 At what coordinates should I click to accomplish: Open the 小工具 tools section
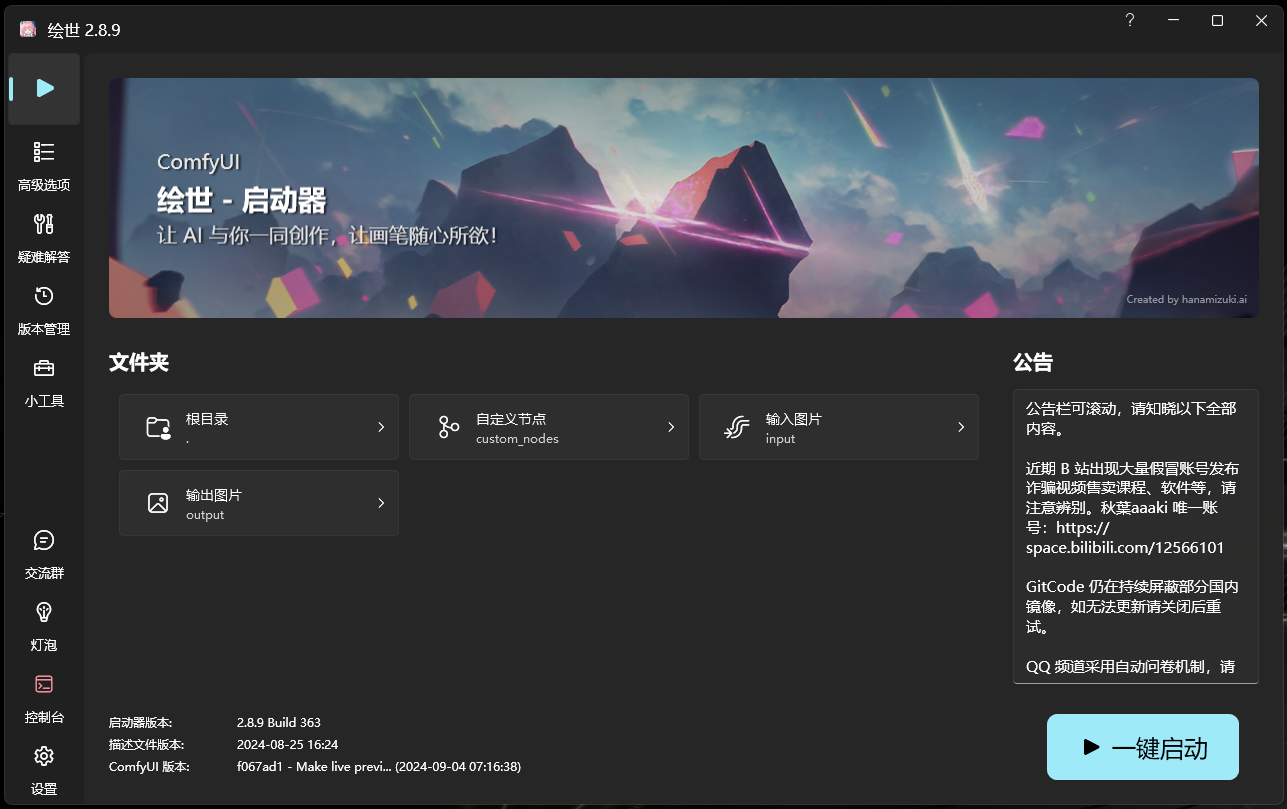(43, 381)
